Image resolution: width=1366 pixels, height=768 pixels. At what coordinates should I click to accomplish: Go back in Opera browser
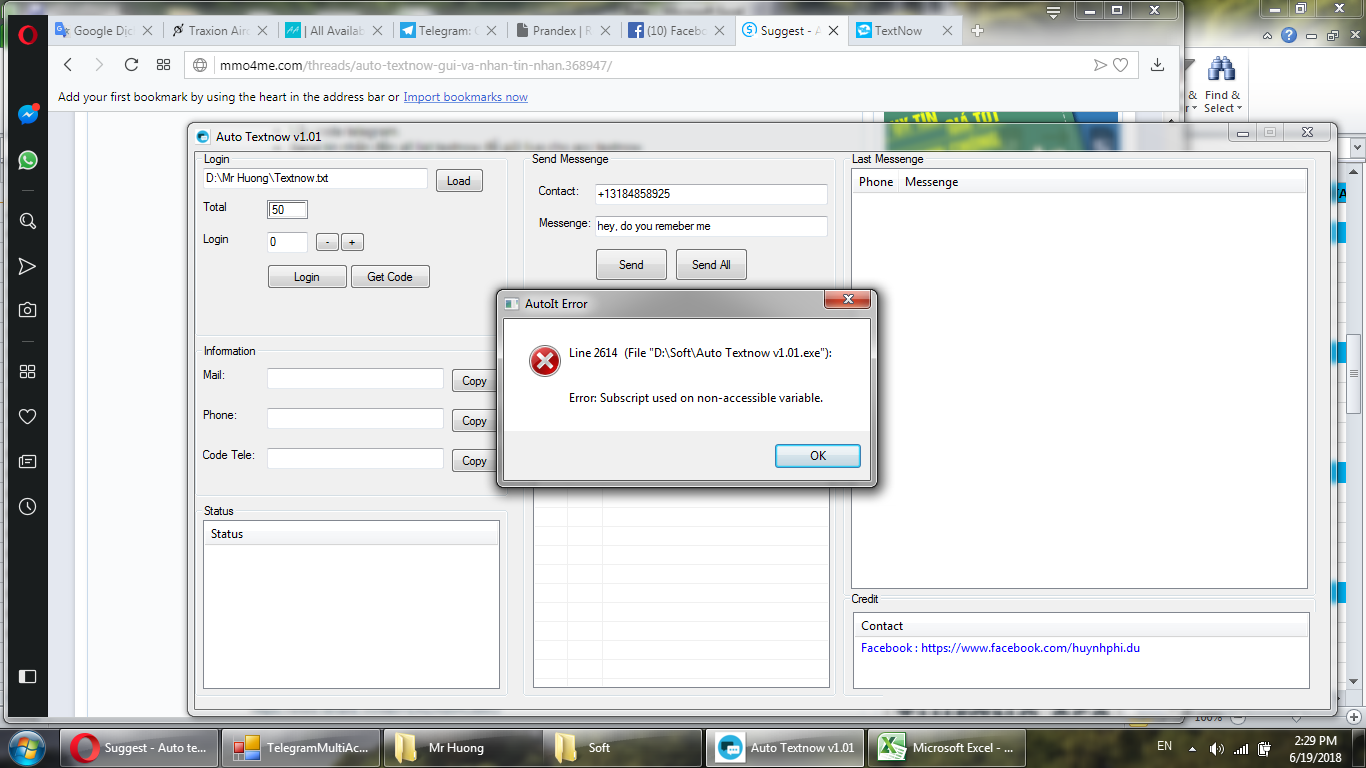(x=68, y=65)
